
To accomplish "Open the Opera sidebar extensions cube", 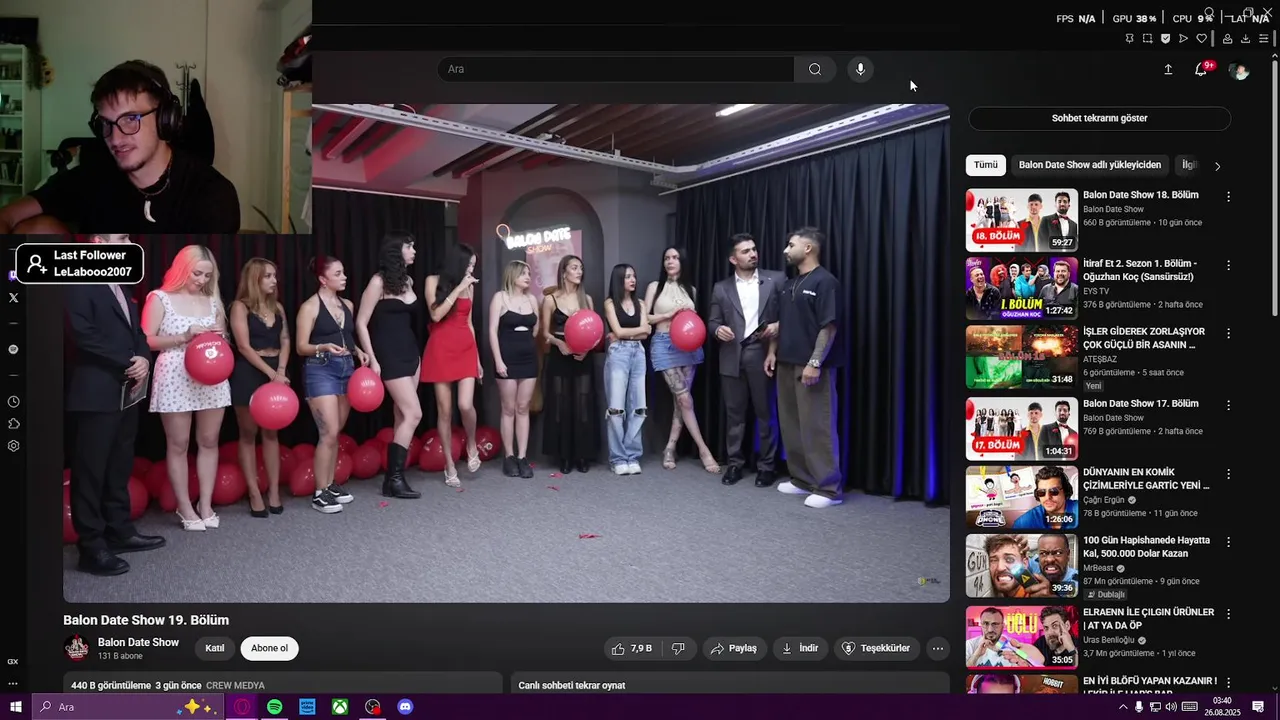I will click(13, 424).
